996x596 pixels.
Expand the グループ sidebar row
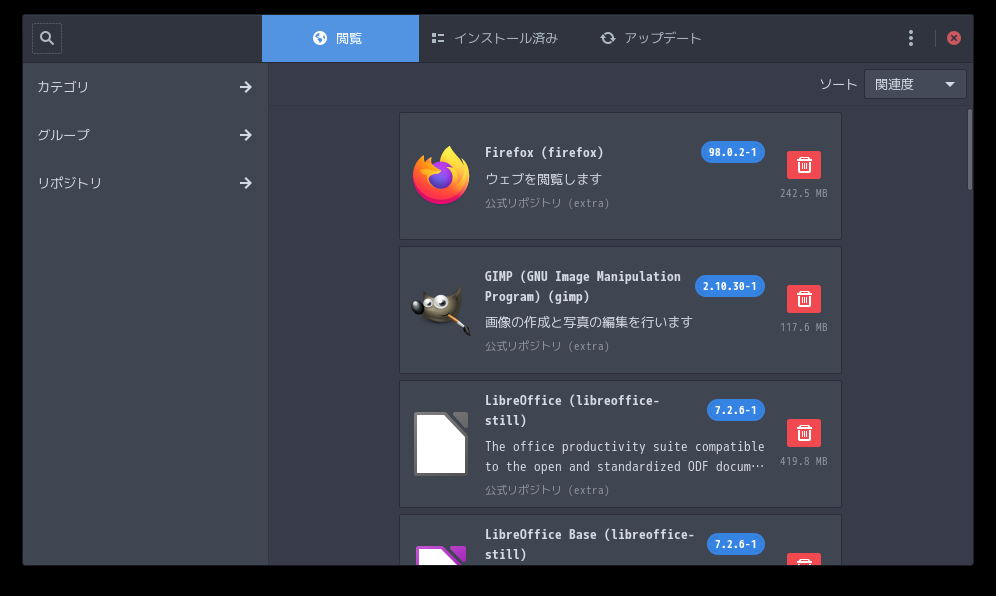click(x=145, y=135)
